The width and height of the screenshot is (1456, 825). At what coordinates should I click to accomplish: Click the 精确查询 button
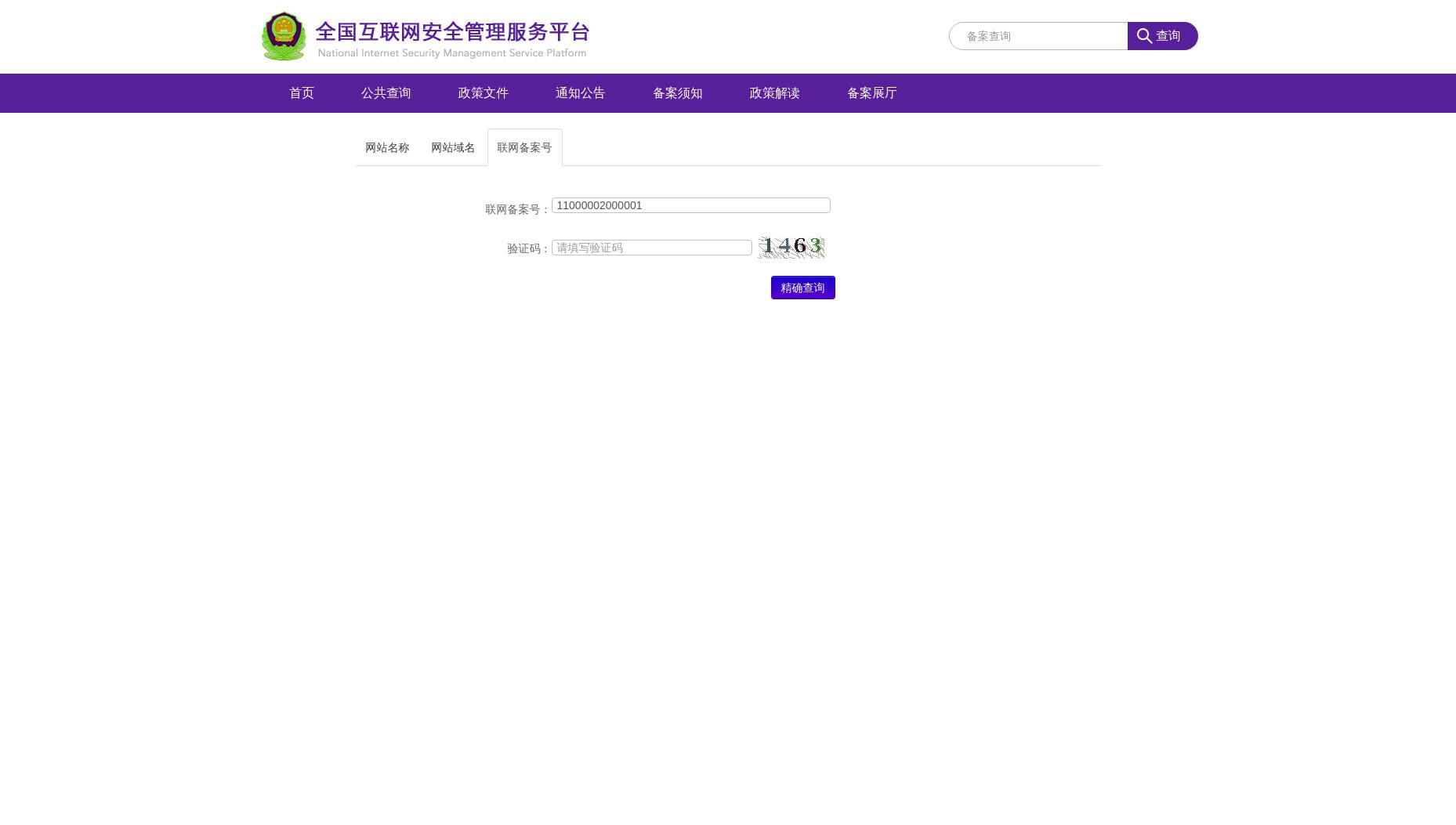pos(803,288)
